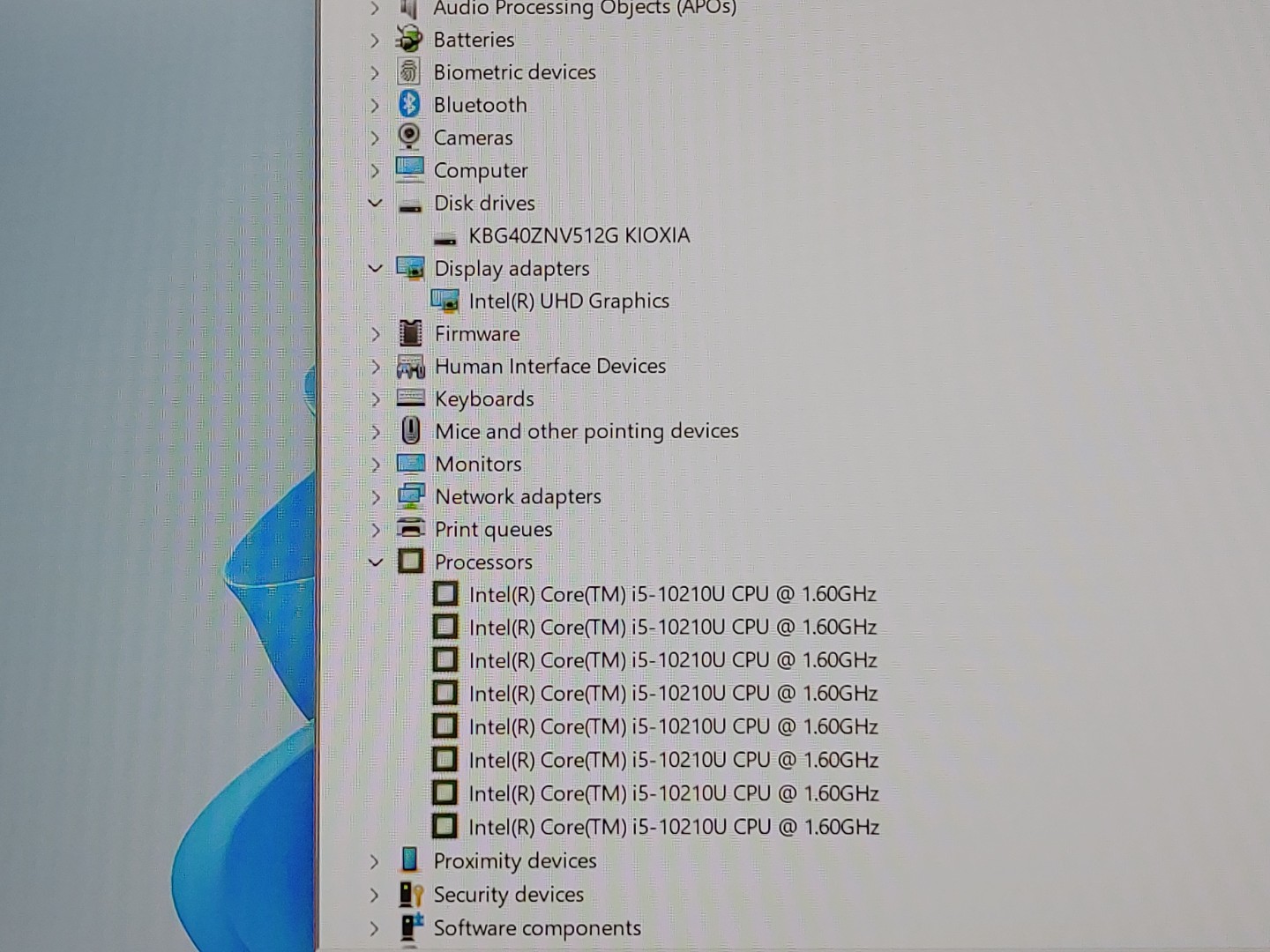Select the first Intel Core i5-10210U processor entry
Viewport: 1270px width, 952px height.
(672, 594)
